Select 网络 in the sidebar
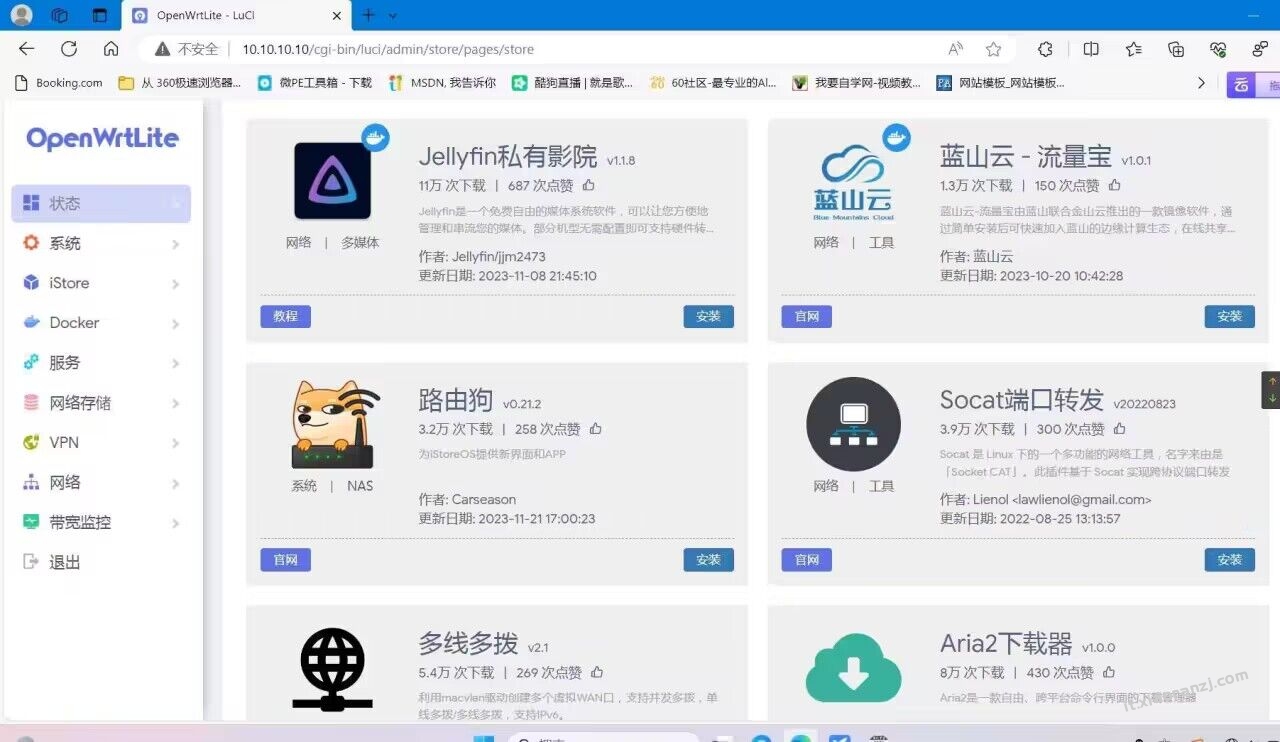Image resolution: width=1280 pixels, height=742 pixels. (101, 483)
